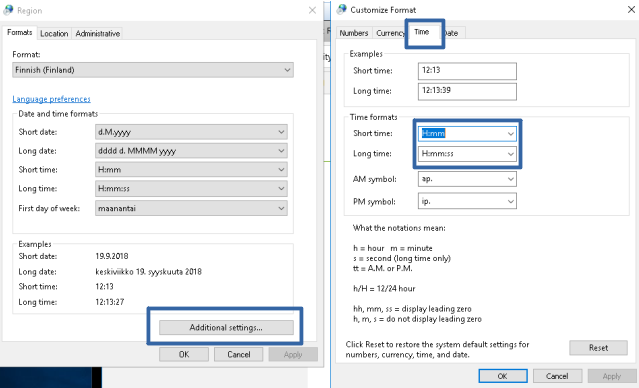Switch to the Location tab
Viewport: 639px width, 388px height.
[x=54, y=33]
